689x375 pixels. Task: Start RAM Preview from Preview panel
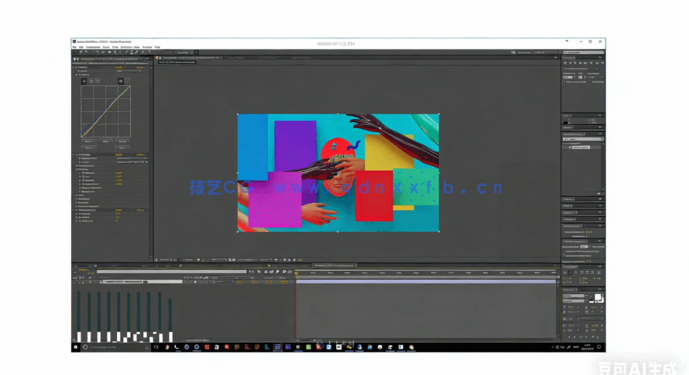pos(602,63)
